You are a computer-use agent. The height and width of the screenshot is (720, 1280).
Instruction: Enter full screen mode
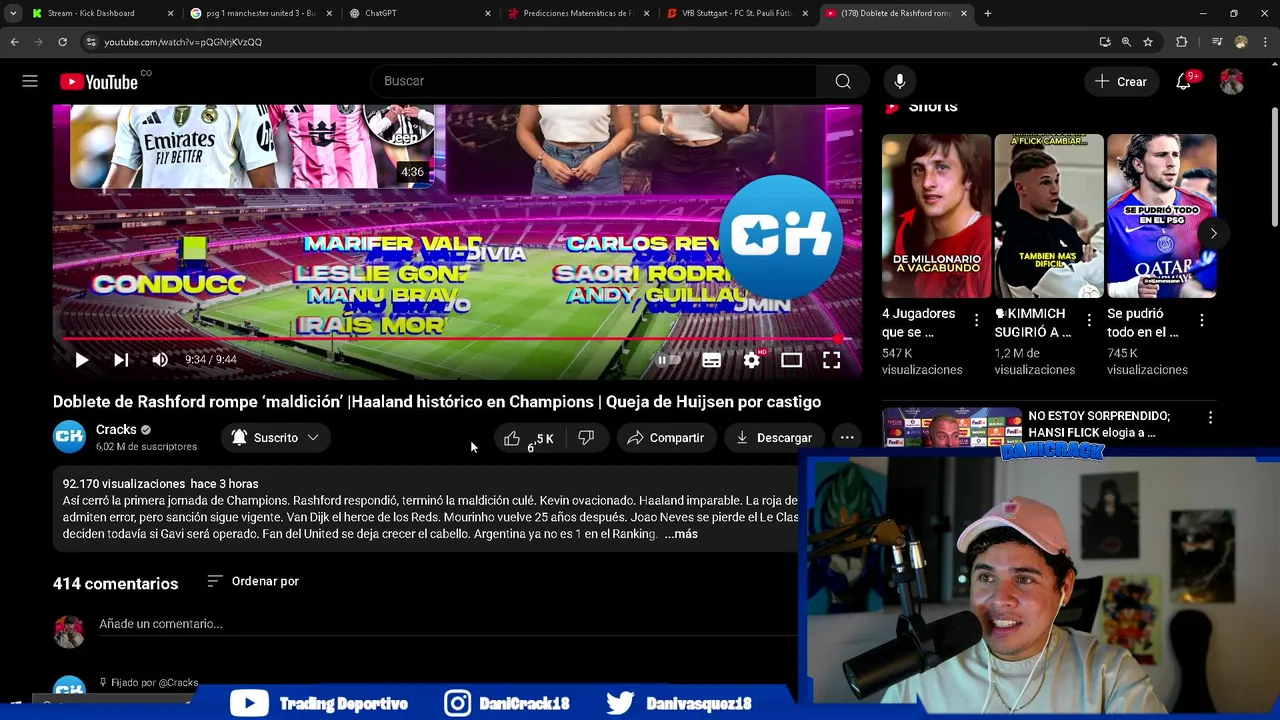click(x=831, y=360)
